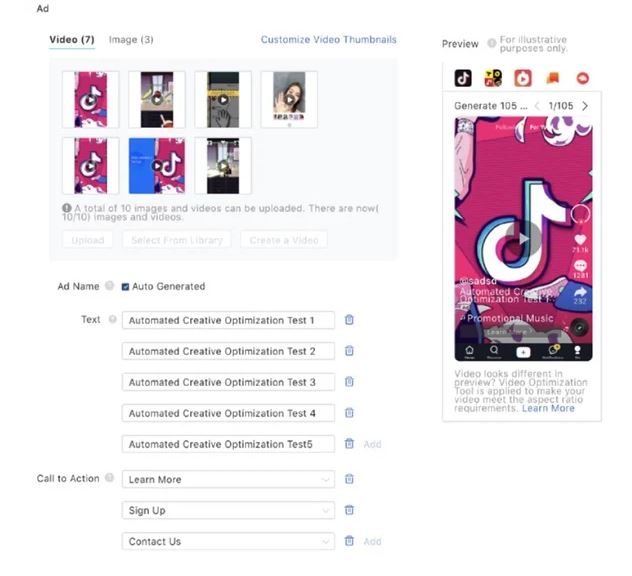Click the trash icon beside Contact Us
The image size is (632, 576).
(x=349, y=541)
